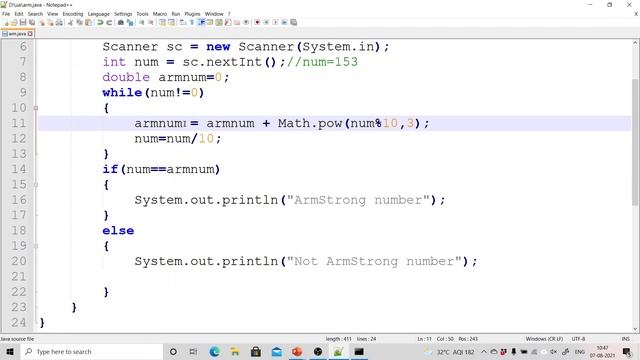This screenshot has width=640, height=360.
Task: Click the '//num=153' comment text
Action: click(322, 62)
